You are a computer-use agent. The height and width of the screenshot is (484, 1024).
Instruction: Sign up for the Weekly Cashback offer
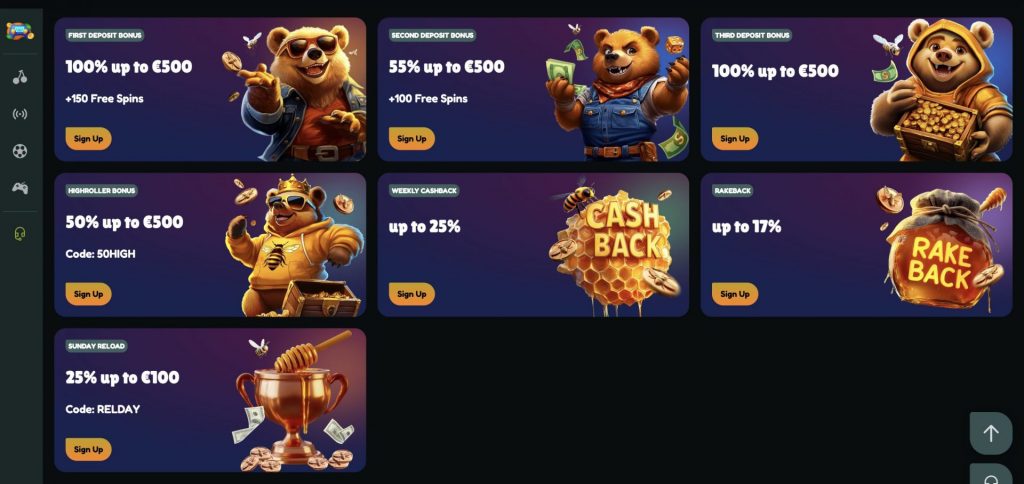tap(411, 294)
